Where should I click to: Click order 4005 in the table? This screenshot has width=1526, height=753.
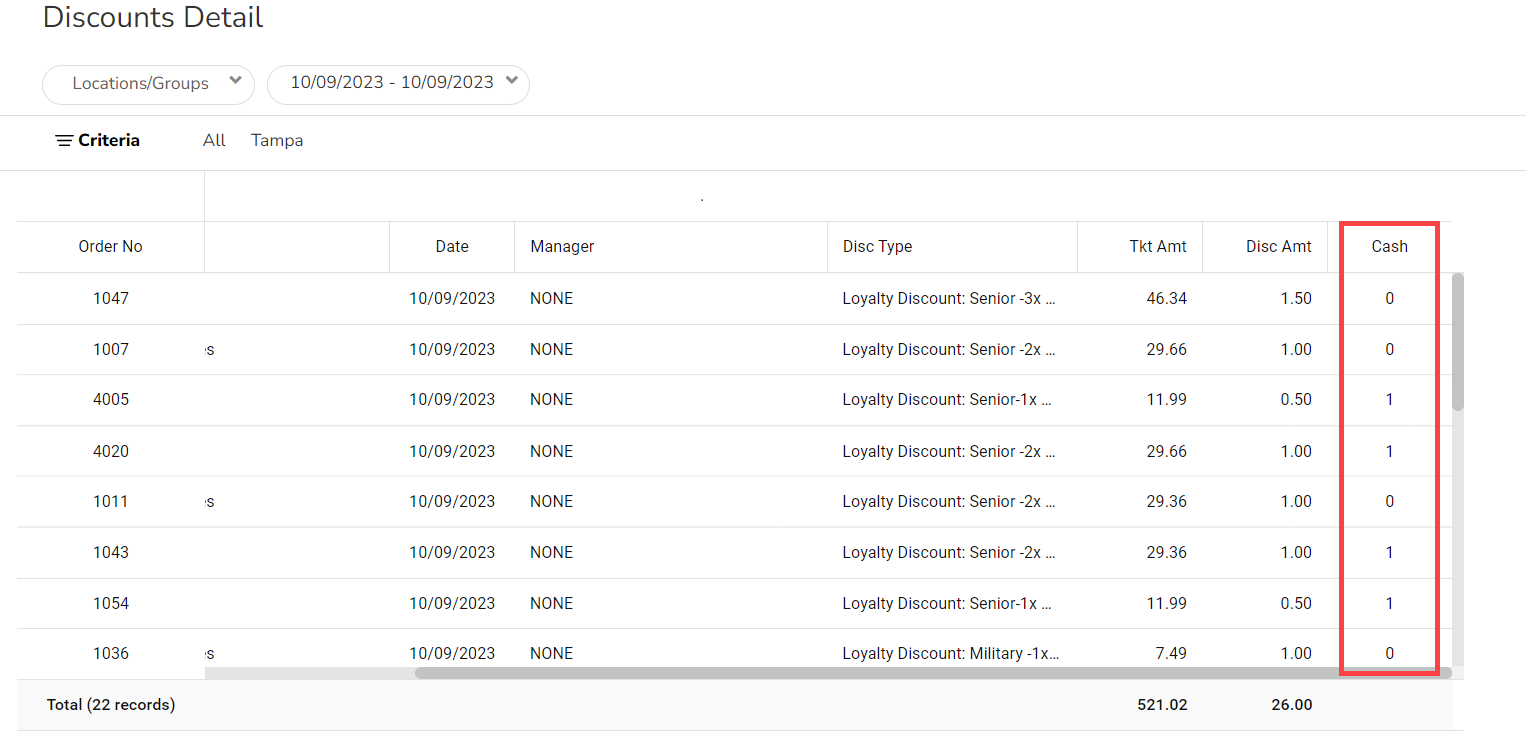pos(110,400)
